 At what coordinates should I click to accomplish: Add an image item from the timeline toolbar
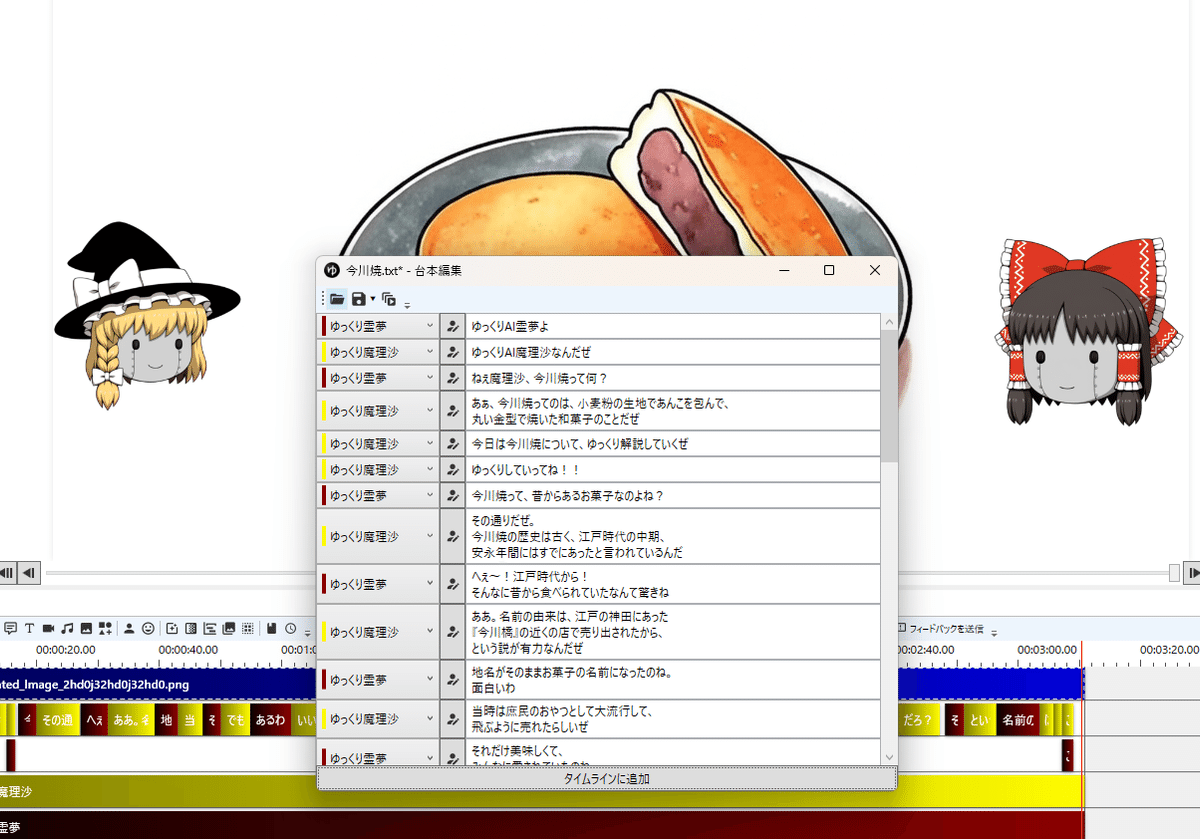pos(86,628)
